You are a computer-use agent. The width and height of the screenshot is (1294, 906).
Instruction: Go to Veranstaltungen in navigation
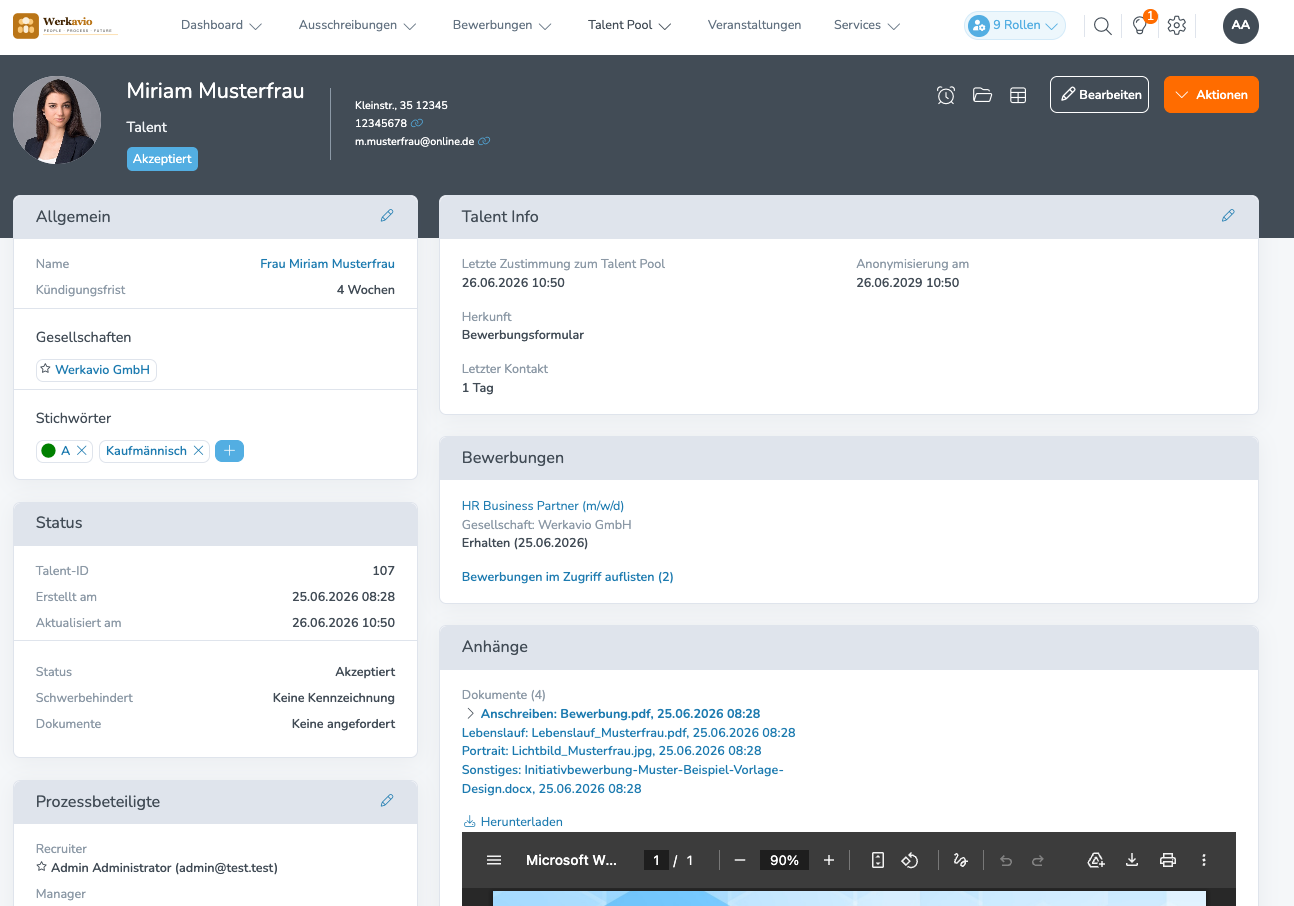(x=754, y=26)
